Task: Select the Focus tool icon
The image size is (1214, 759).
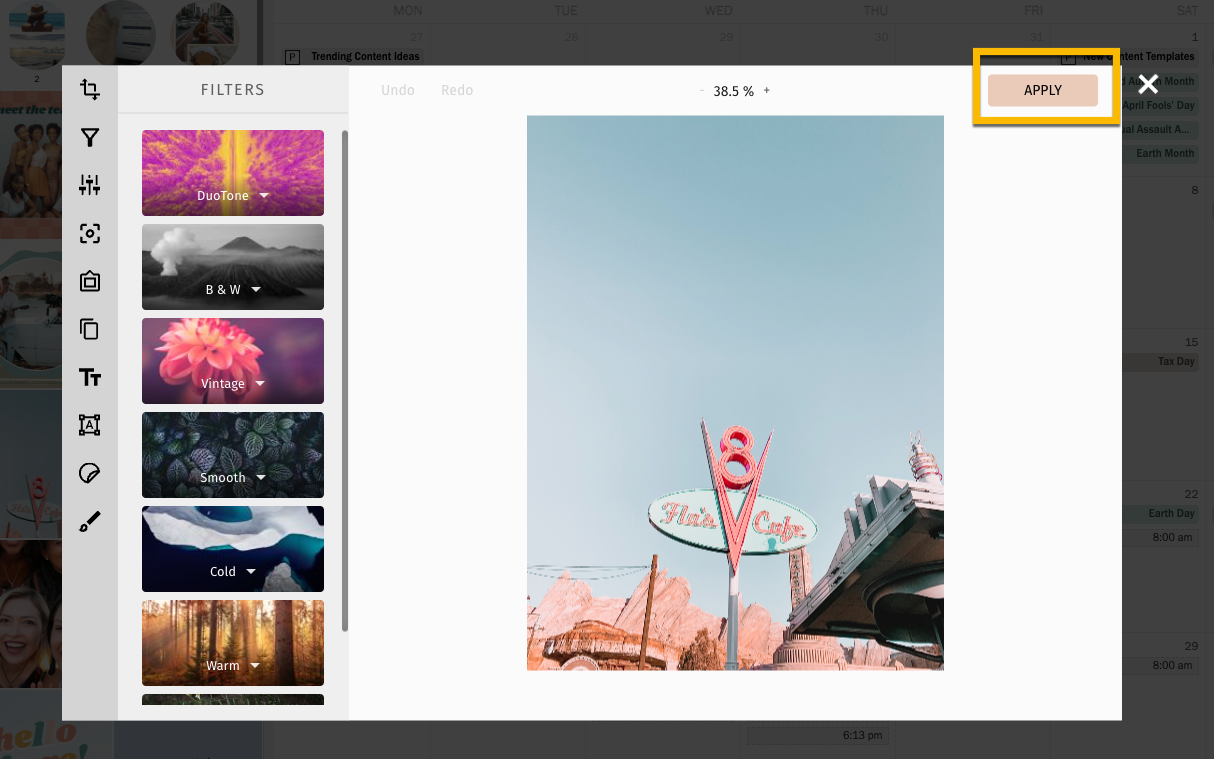Action: pyautogui.click(x=90, y=233)
